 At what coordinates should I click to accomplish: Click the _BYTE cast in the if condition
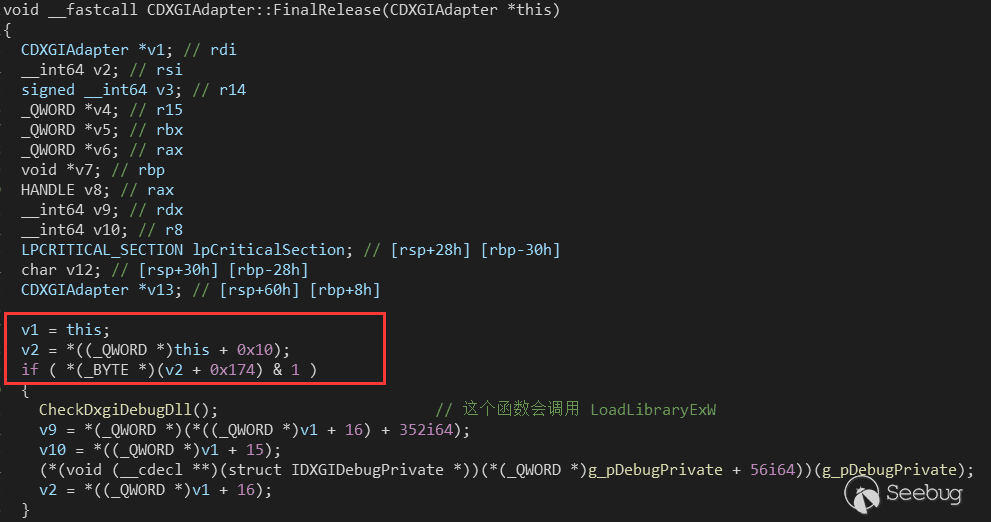coord(110,370)
